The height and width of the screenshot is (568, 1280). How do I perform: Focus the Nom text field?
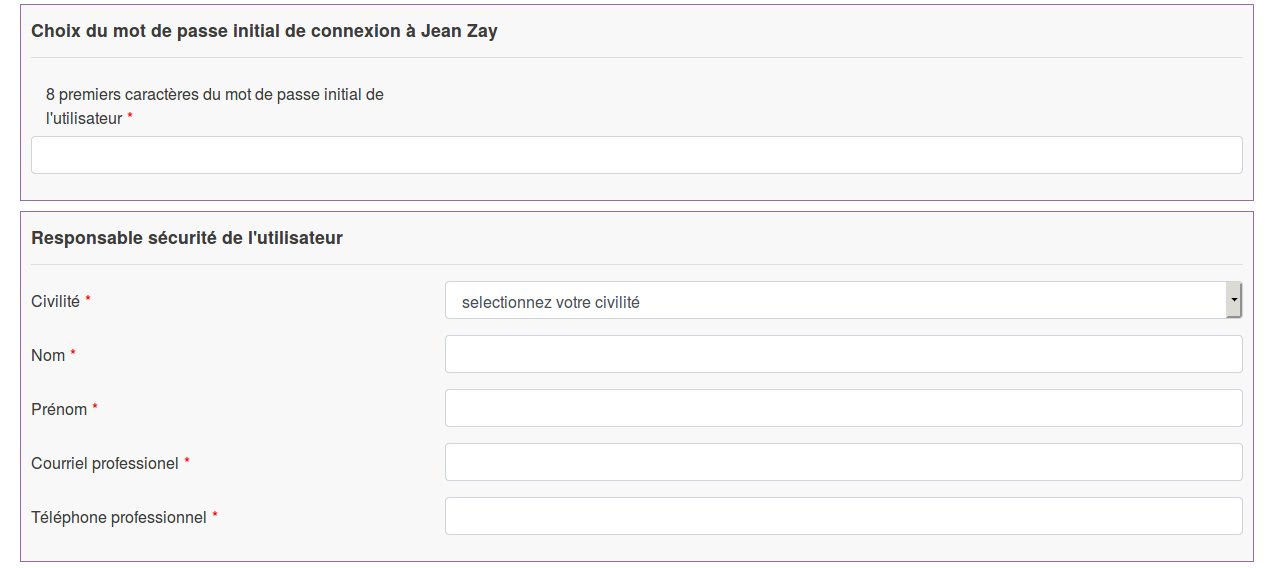pos(843,354)
